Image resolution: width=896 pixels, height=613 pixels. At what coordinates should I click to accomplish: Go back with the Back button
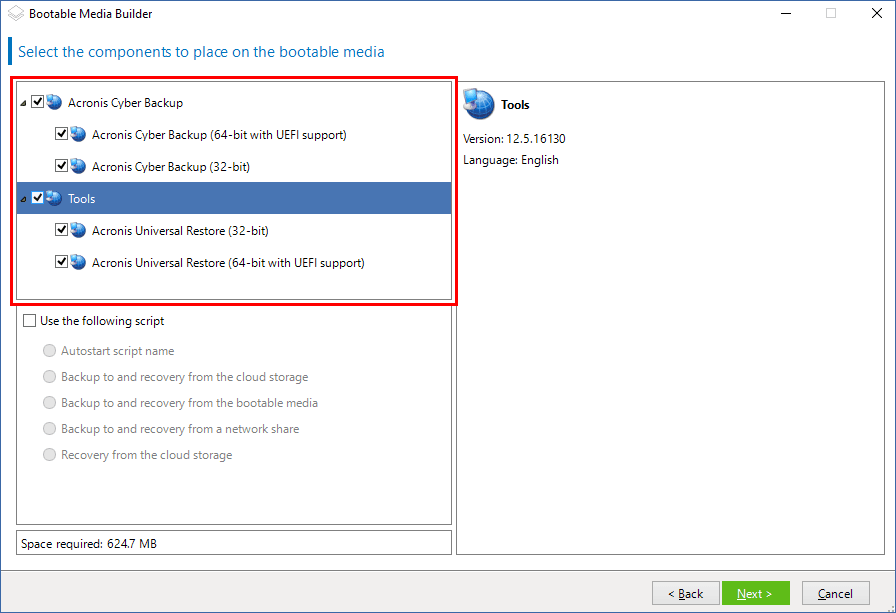[685, 593]
